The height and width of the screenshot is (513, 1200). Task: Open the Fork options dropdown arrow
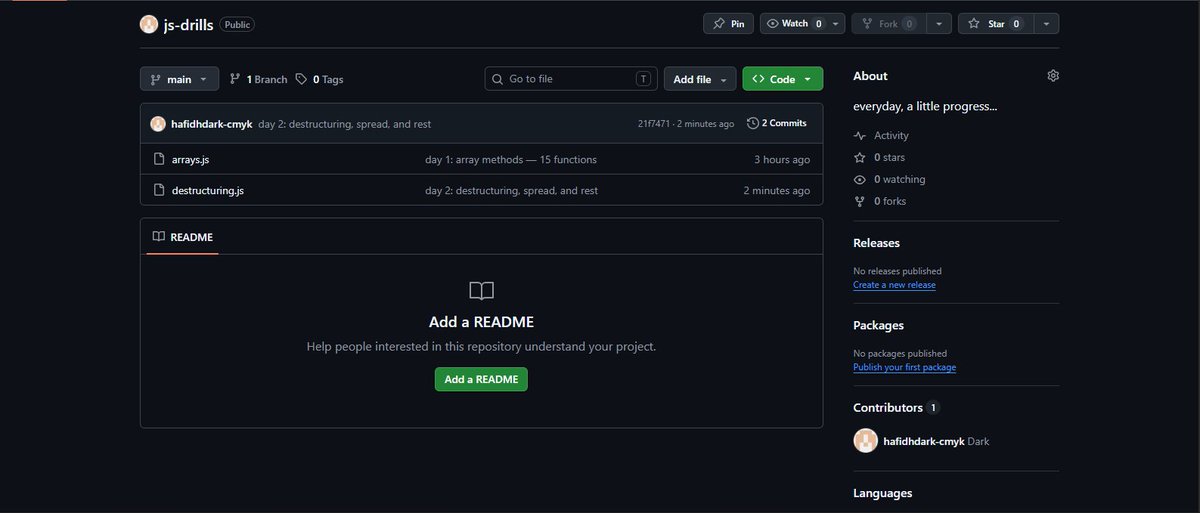coord(938,24)
